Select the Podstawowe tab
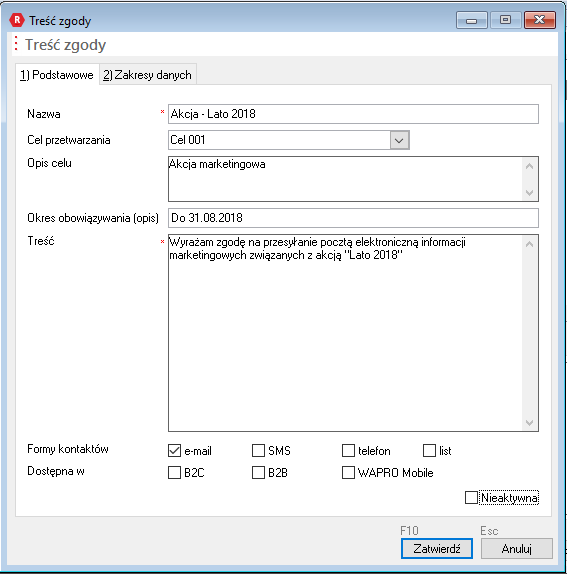The height and width of the screenshot is (575, 567). 57,75
